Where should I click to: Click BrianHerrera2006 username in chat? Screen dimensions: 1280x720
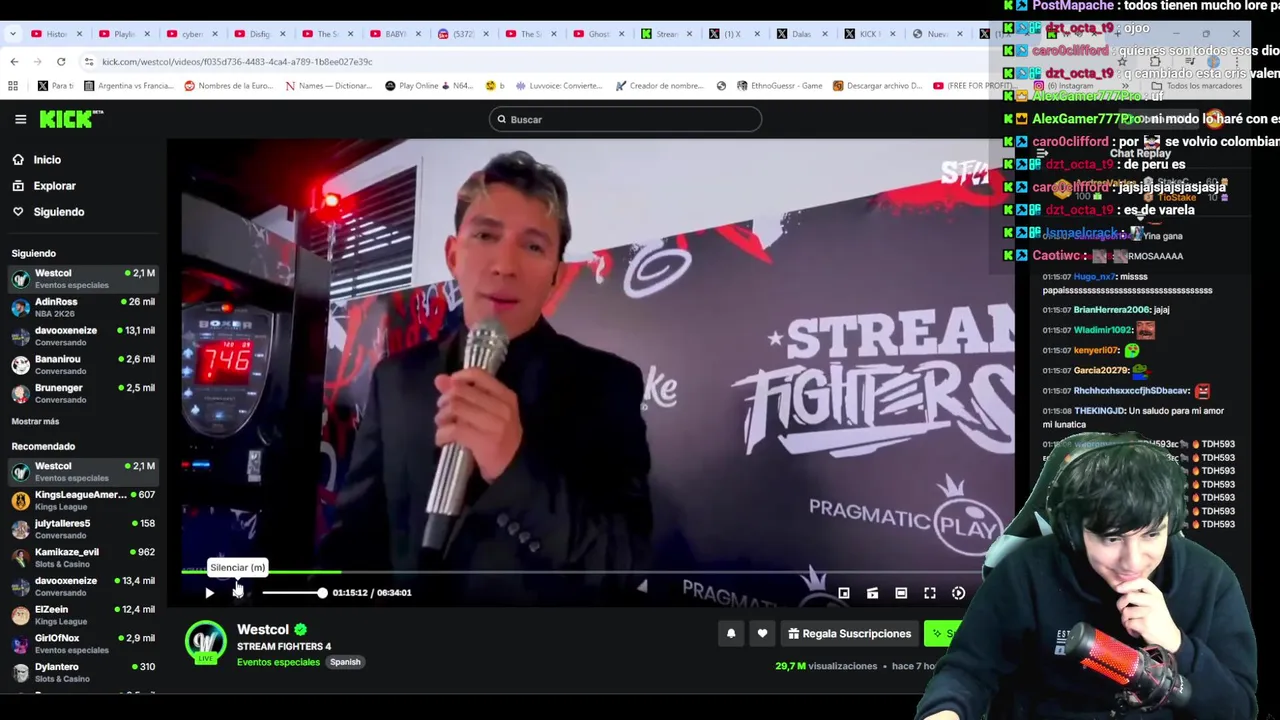1111,310
